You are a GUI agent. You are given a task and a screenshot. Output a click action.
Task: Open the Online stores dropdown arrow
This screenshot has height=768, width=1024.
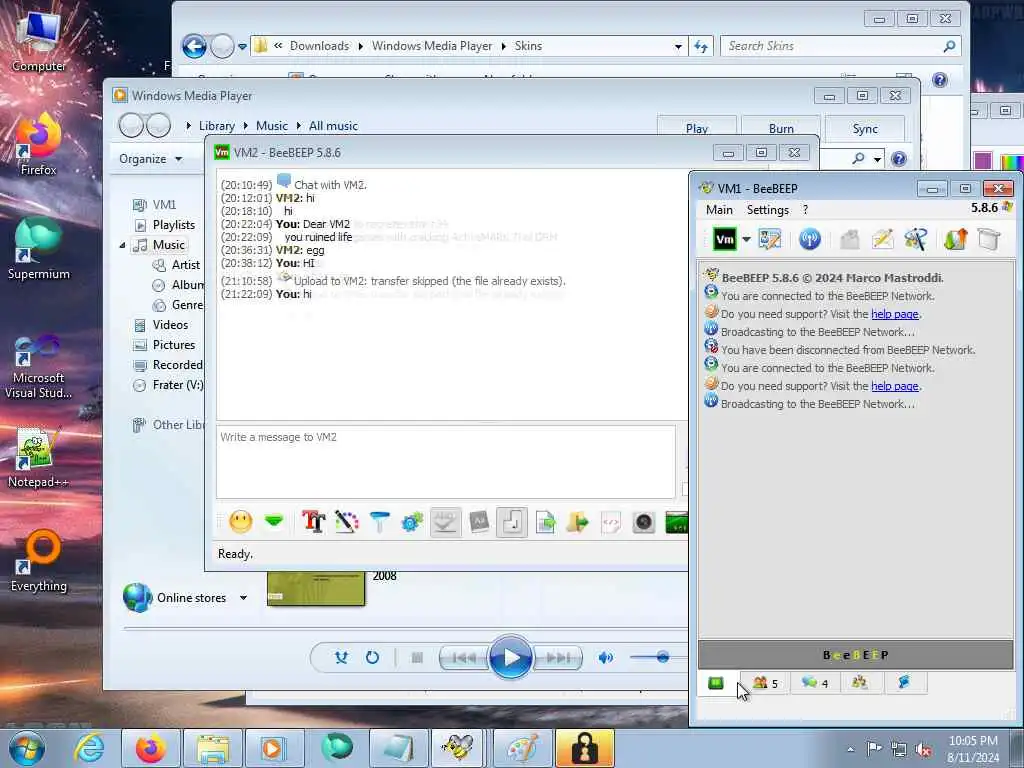[x=243, y=598]
